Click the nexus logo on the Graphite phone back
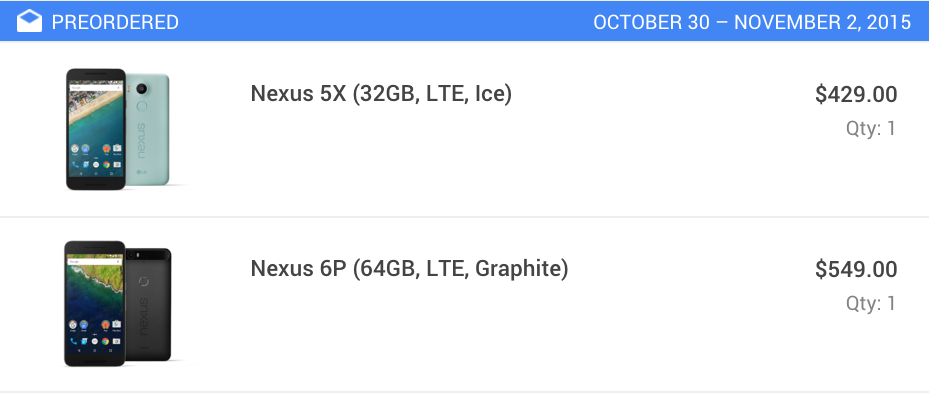This screenshot has height=393, width=929. coord(143,316)
